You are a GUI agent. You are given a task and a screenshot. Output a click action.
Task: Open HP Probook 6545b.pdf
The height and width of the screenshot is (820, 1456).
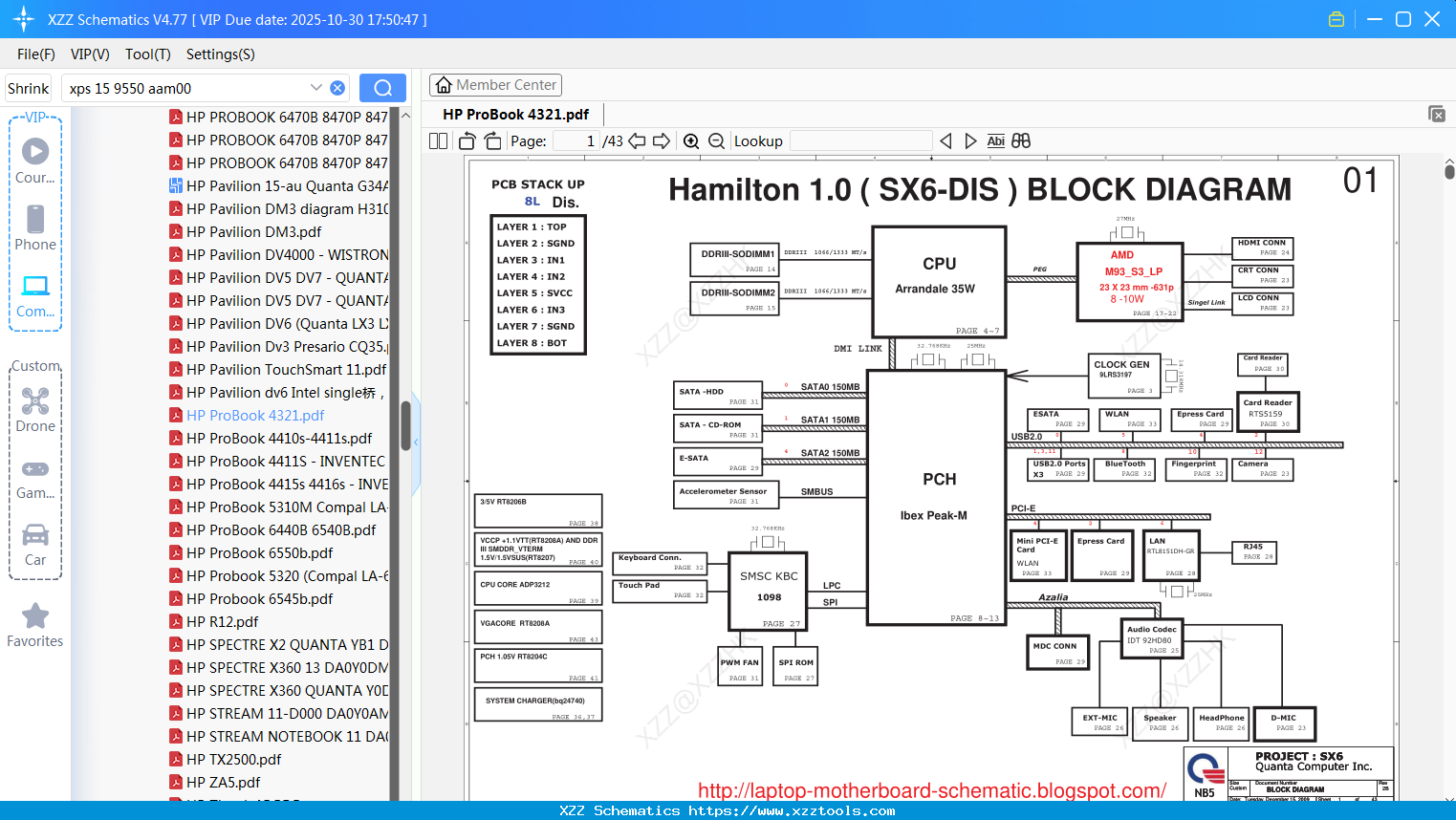point(259,598)
